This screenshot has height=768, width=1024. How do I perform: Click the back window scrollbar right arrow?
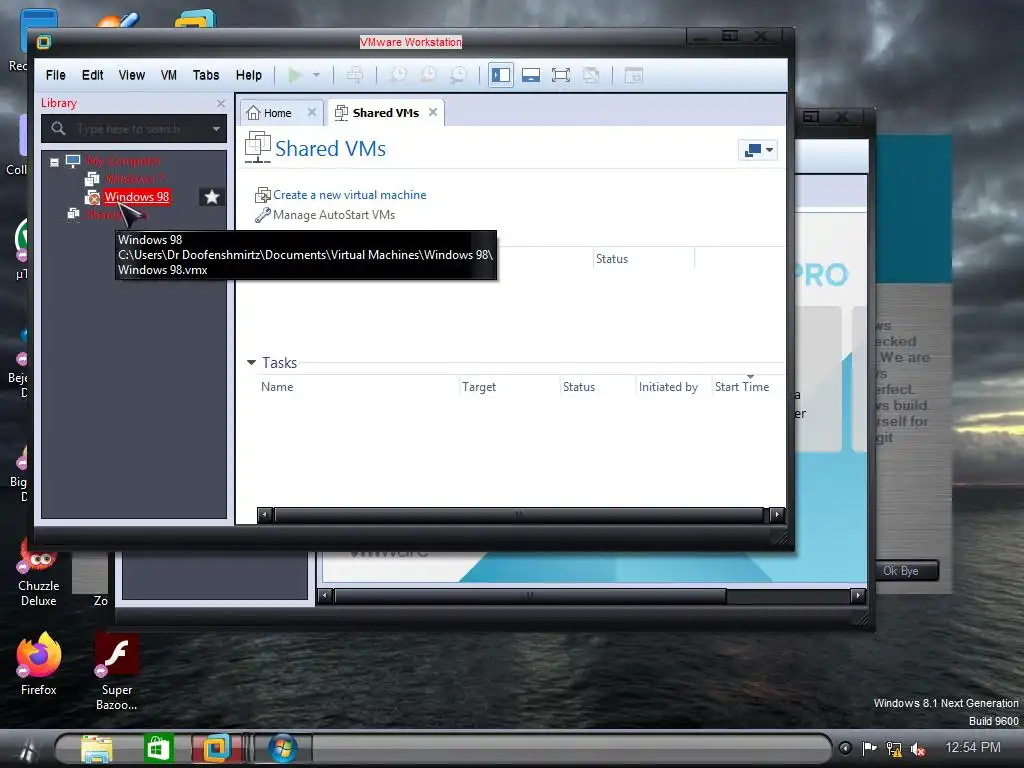(x=858, y=596)
